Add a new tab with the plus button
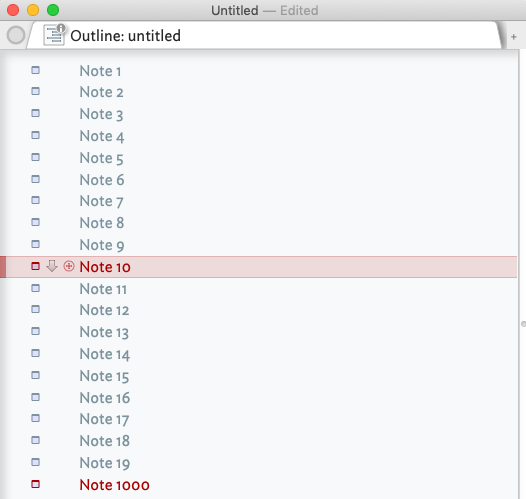Screen dimensions: 526x499 tap(514, 37)
